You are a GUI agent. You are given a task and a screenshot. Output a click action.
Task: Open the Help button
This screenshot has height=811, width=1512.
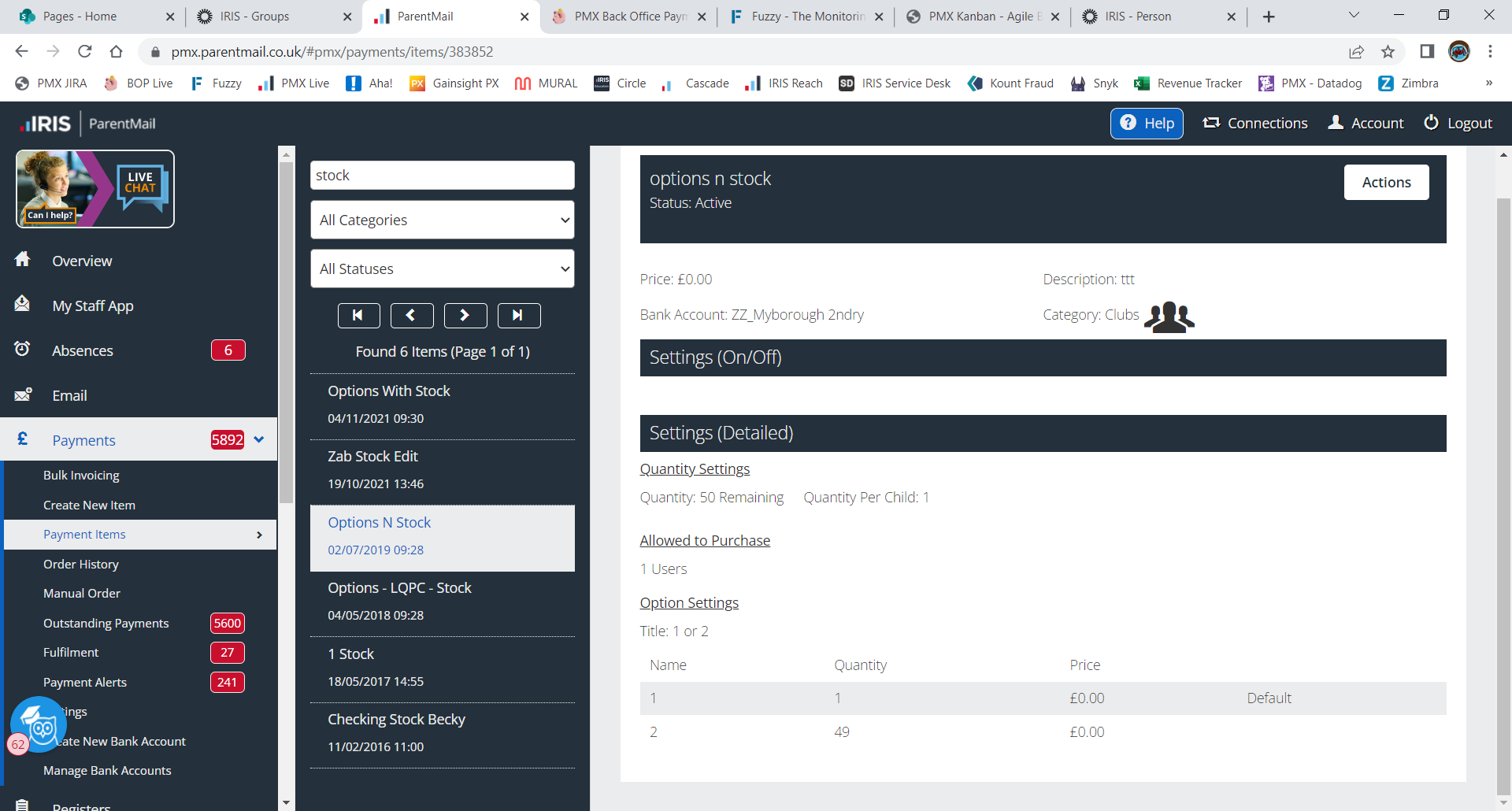1146,124
